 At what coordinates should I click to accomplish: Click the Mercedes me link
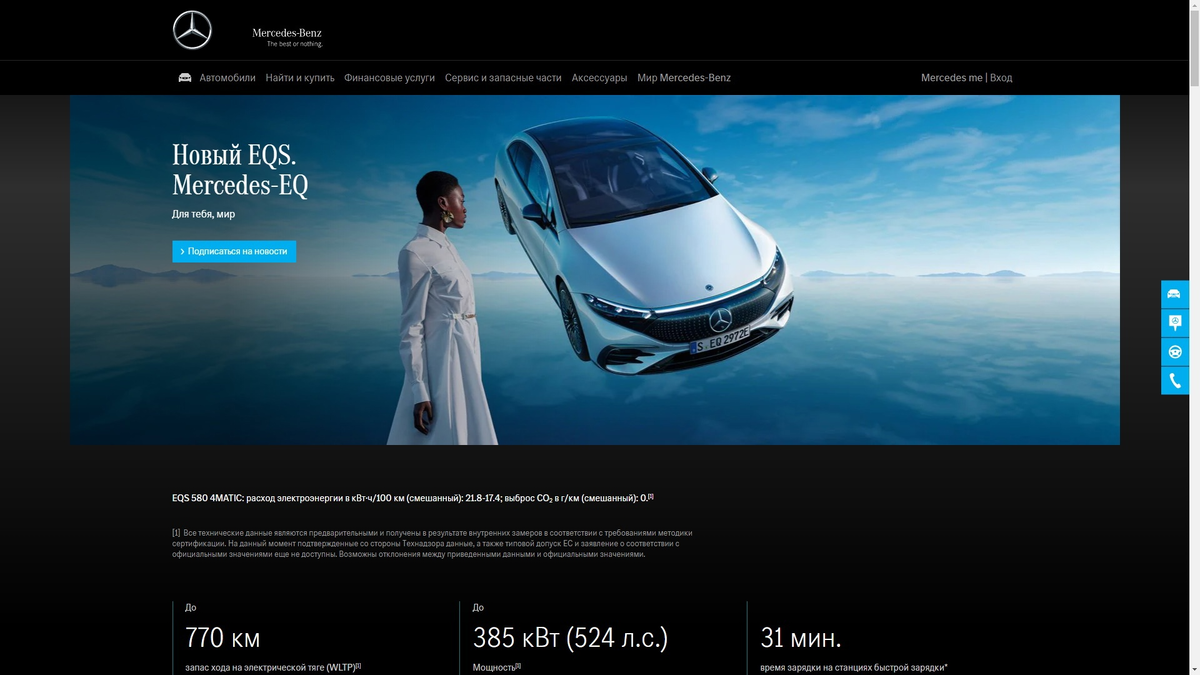tap(951, 78)
